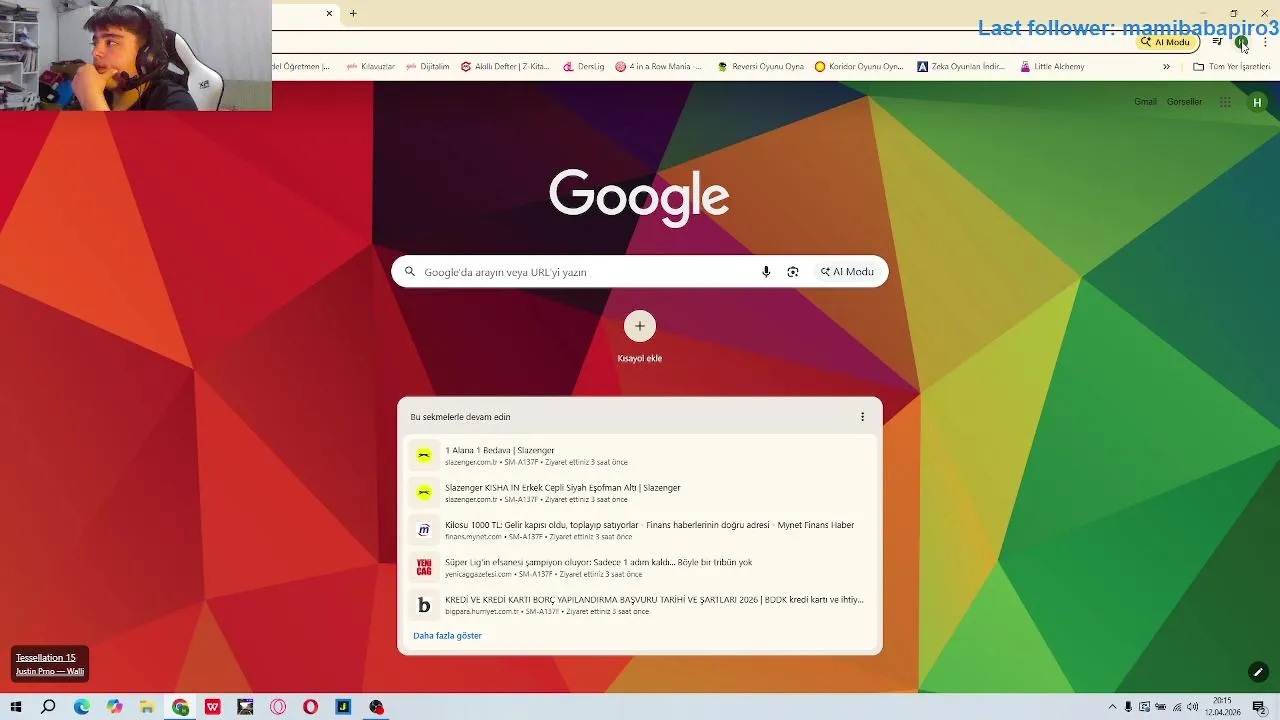The height and width of the screenshot is (720, 1280).
Task: Open the Klavuzlar bookmark
Action: [x=370, y=67]
